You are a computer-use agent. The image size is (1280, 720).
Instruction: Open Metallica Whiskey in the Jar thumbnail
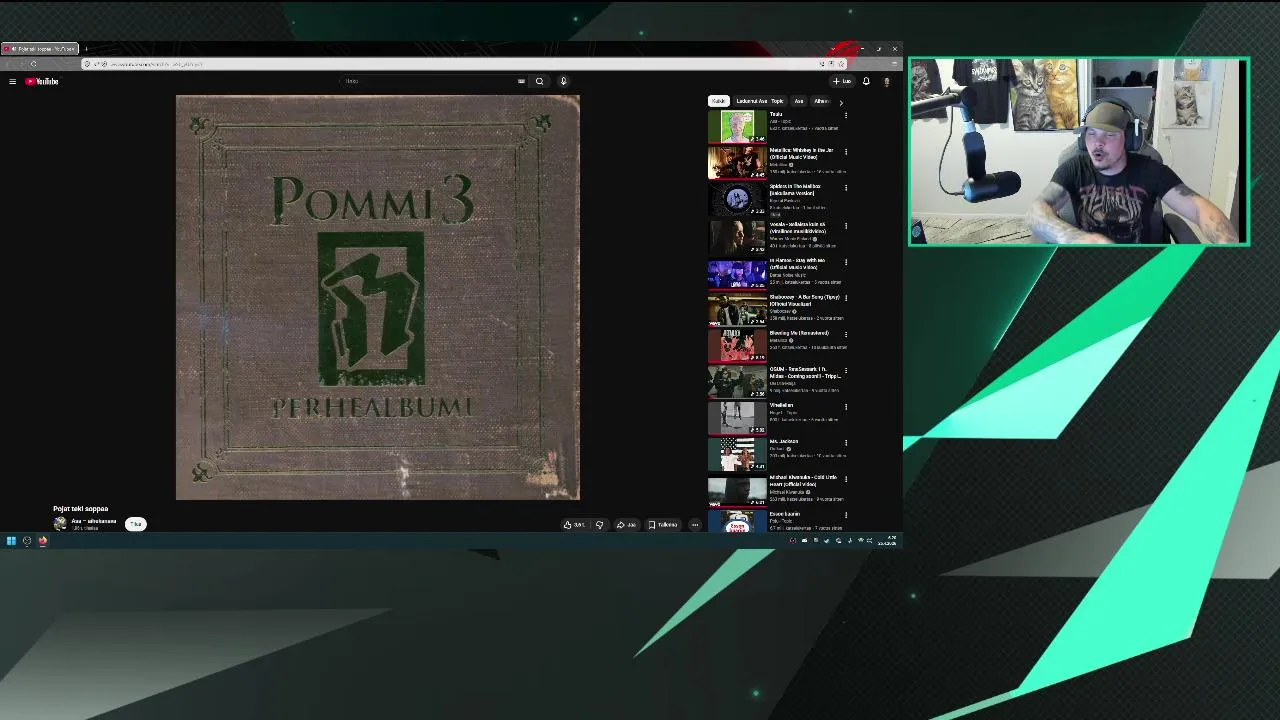pyautogui.click(x=737, y=163)
